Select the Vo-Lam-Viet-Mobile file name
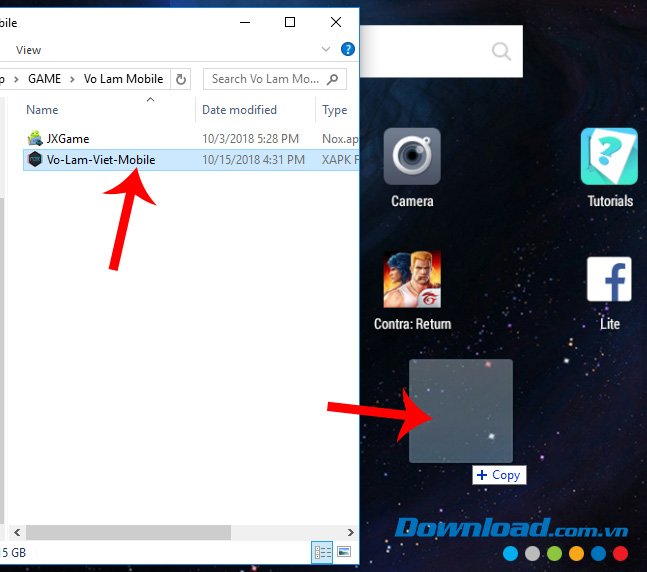Viewport: 647px width, 572px height. [x=101, y=160]
